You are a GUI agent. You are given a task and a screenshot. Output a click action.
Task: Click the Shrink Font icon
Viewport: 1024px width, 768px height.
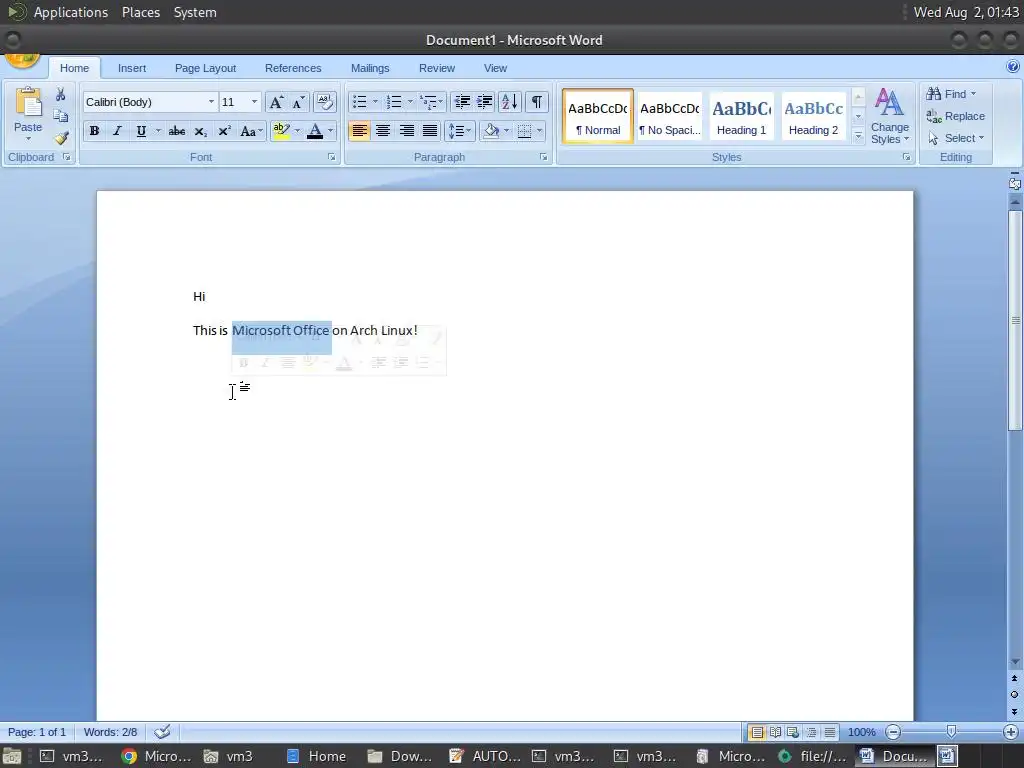(298, 102)
